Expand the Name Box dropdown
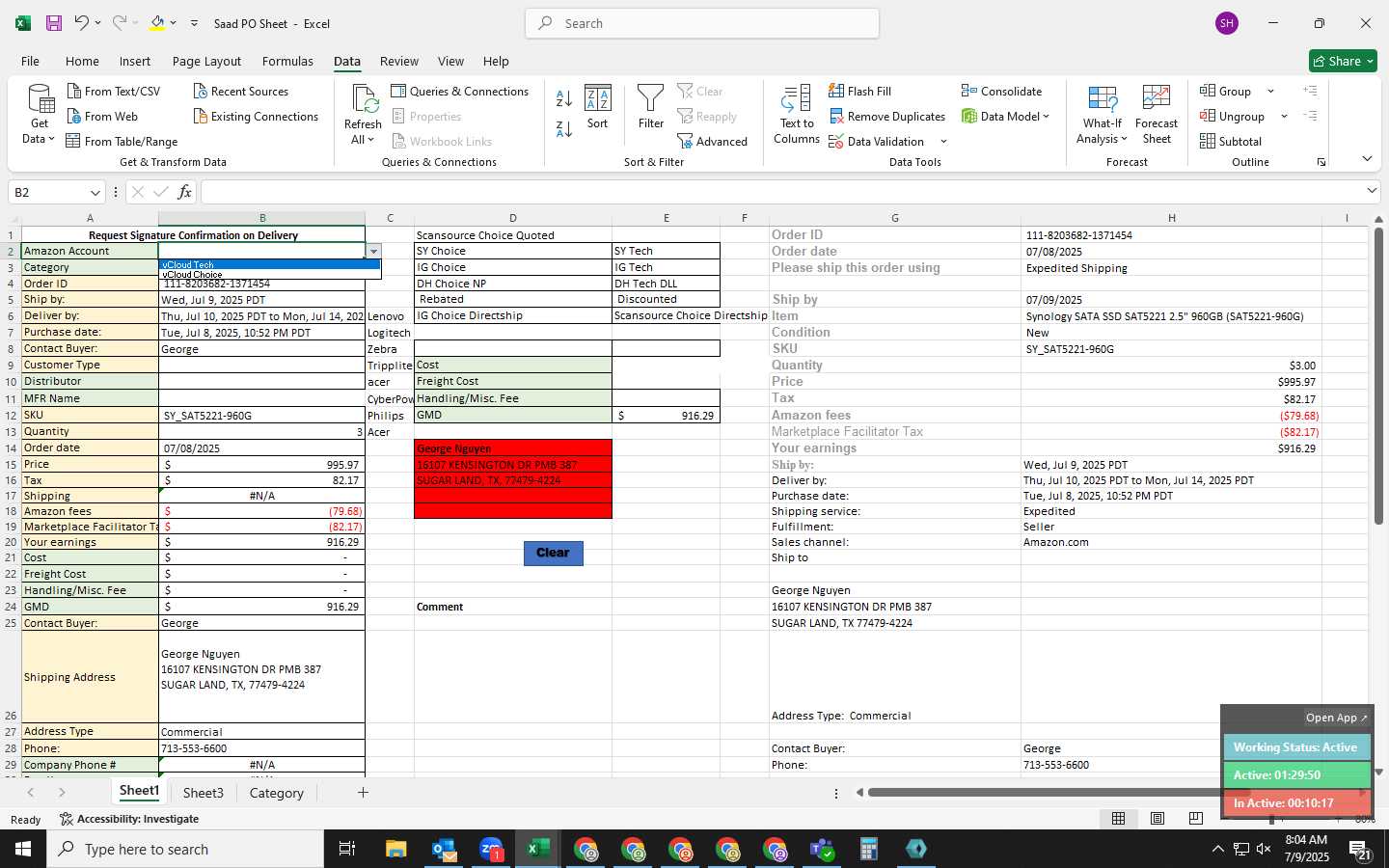The image size is (1389, 868). point(95,192)
